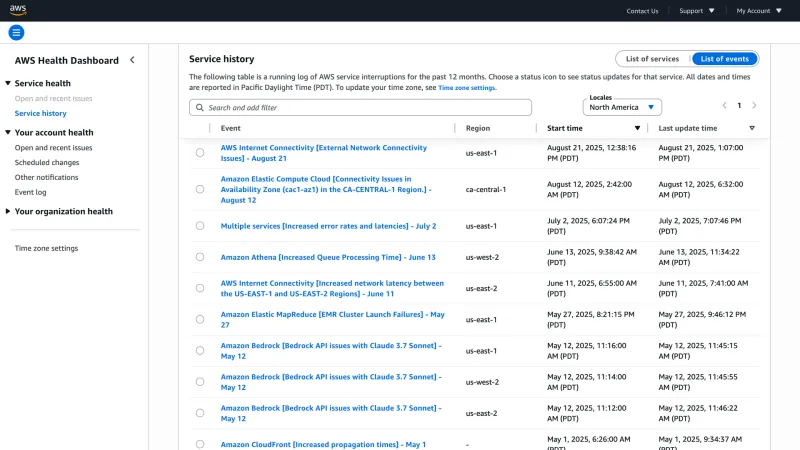Open Service health Open and recent issues

(x=53, y=98)
